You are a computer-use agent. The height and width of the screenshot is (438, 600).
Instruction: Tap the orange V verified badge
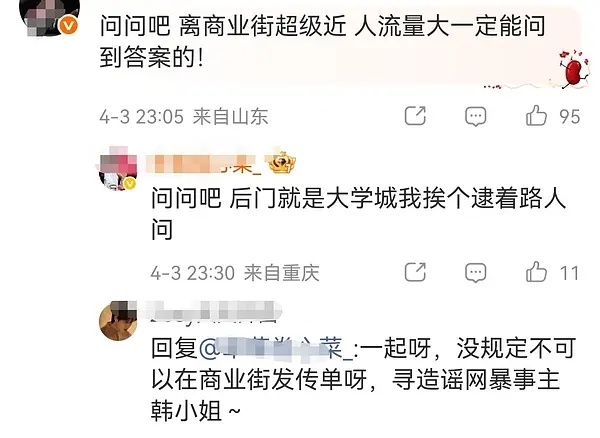coord(68,26)
